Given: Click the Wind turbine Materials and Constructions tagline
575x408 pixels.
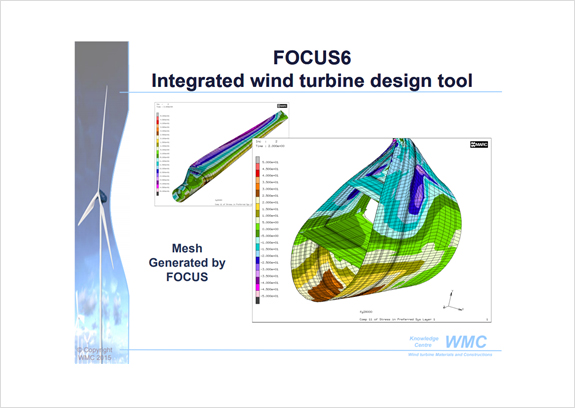Looking at the screenshot, I should pos(450,354).
